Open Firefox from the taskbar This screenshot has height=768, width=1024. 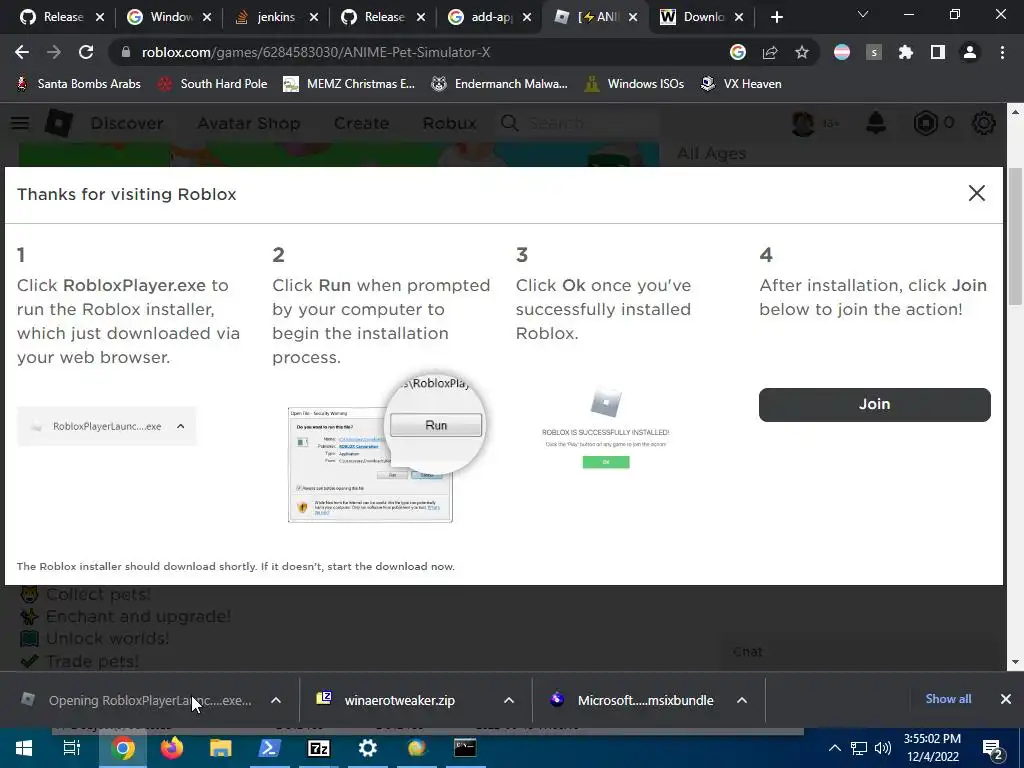[172, 748]
